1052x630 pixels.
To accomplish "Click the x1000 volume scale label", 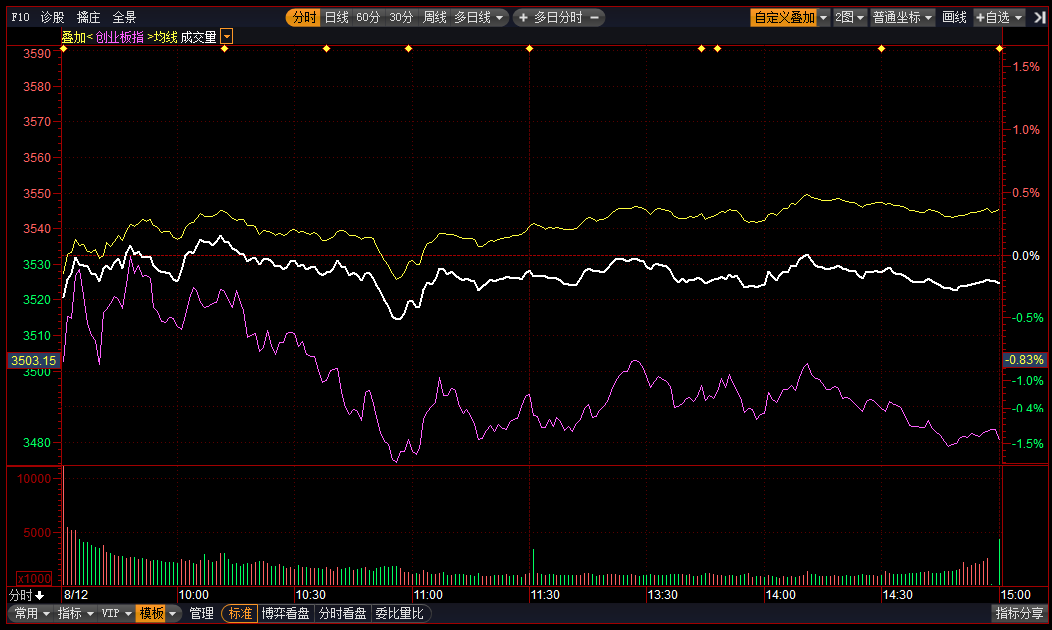I will tap(34, 578).
